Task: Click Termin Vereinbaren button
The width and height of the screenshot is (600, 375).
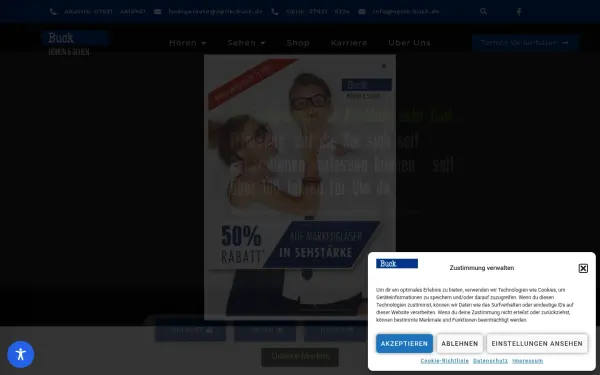Action: click(525, 43)
